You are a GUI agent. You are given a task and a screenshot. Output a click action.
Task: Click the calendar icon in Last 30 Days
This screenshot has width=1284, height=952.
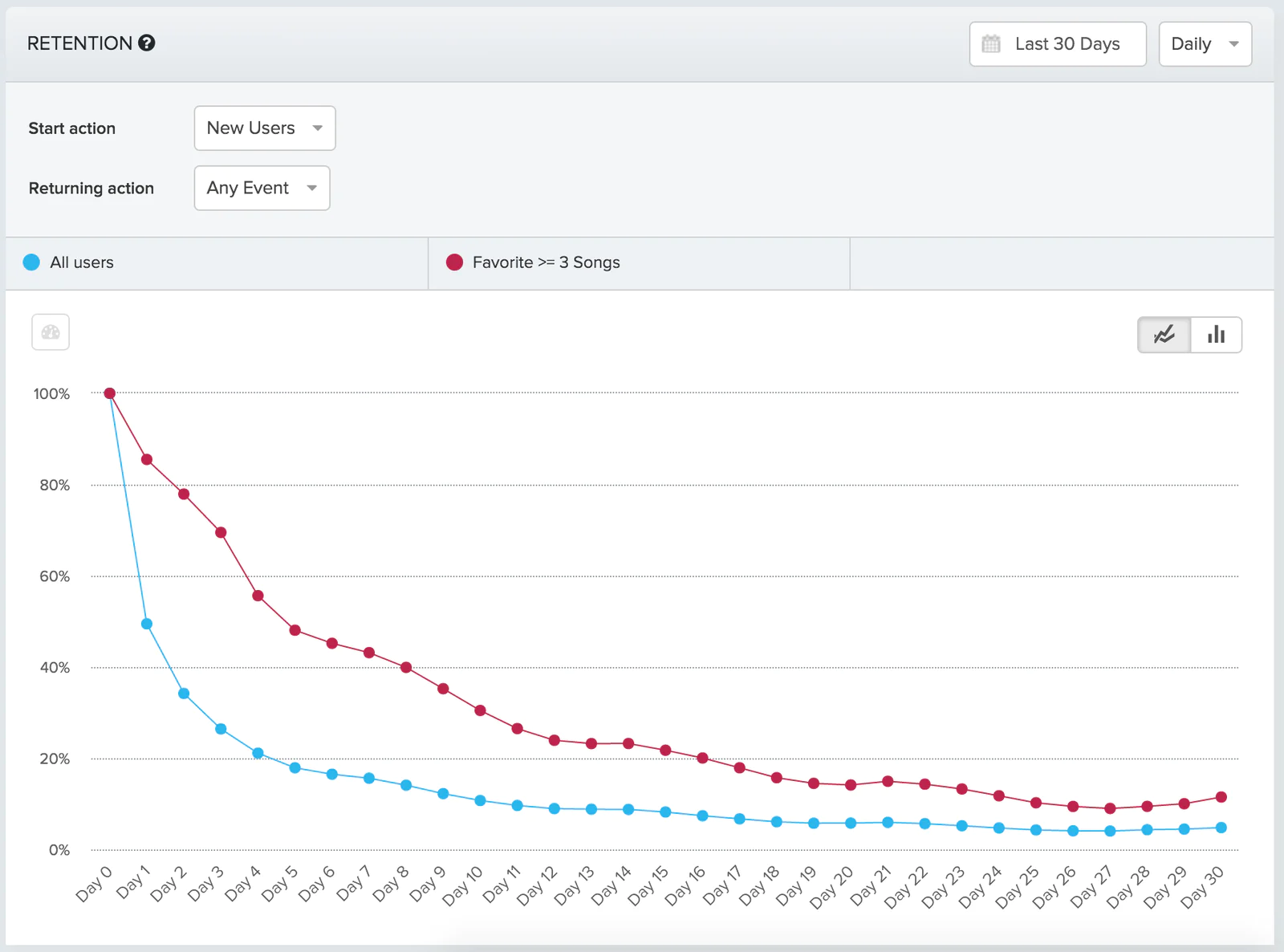point(990,44)
